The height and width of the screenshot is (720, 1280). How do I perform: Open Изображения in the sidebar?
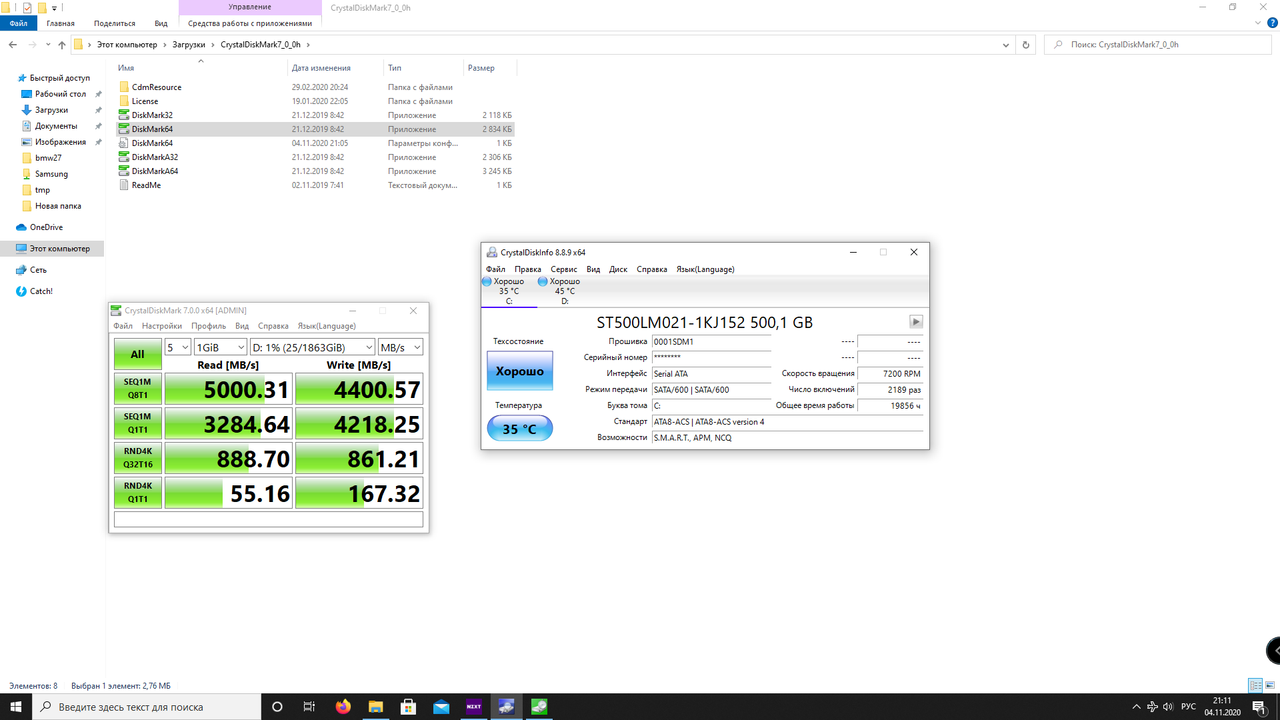(60, 142)
